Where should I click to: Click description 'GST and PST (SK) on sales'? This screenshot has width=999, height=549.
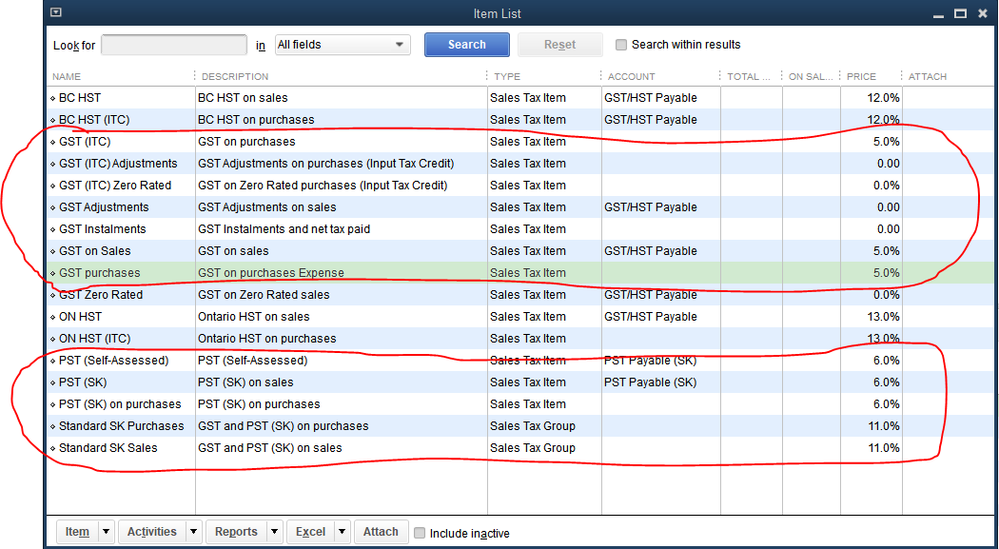pos(270,448)
